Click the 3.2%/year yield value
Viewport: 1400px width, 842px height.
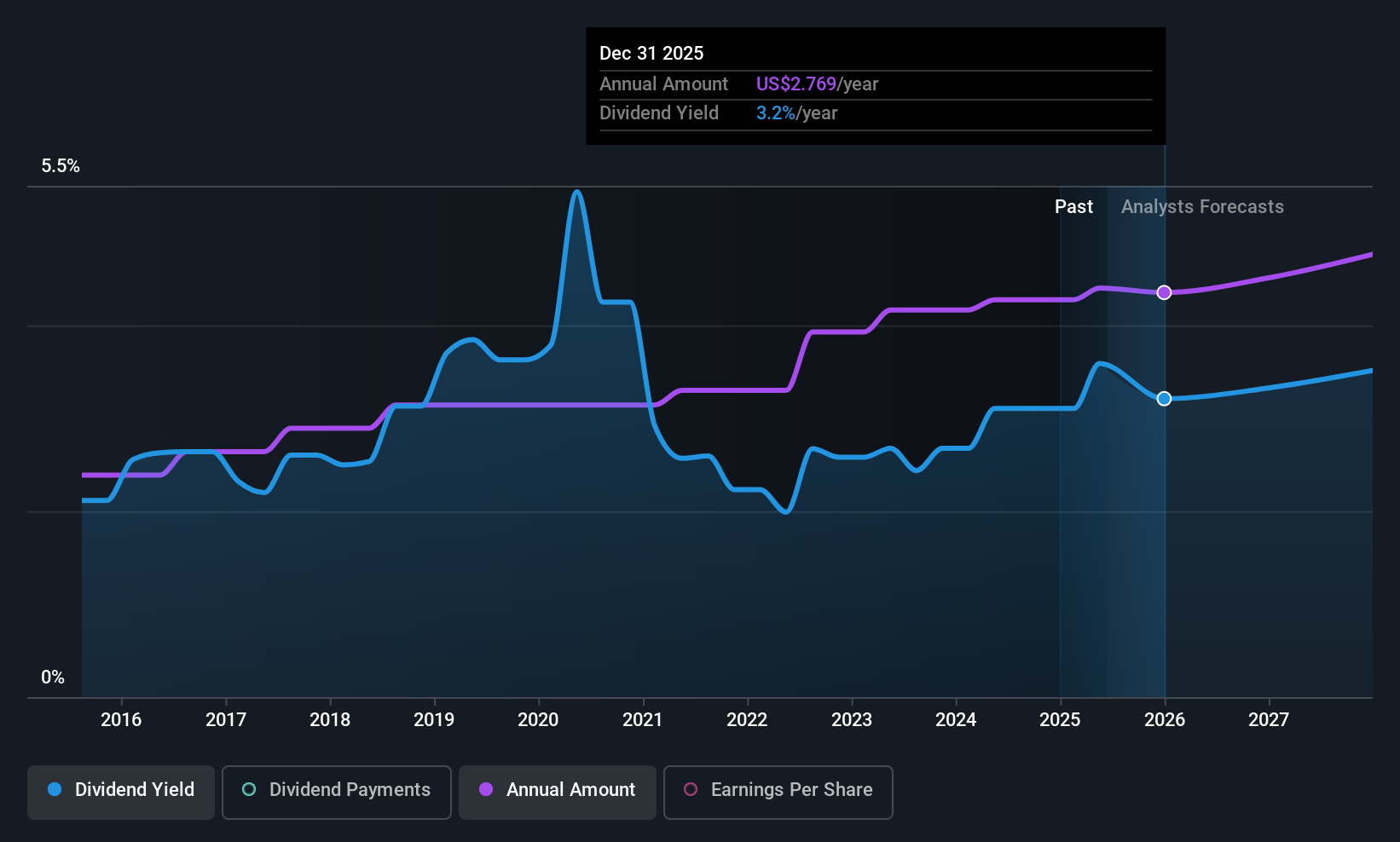[796, 113]
